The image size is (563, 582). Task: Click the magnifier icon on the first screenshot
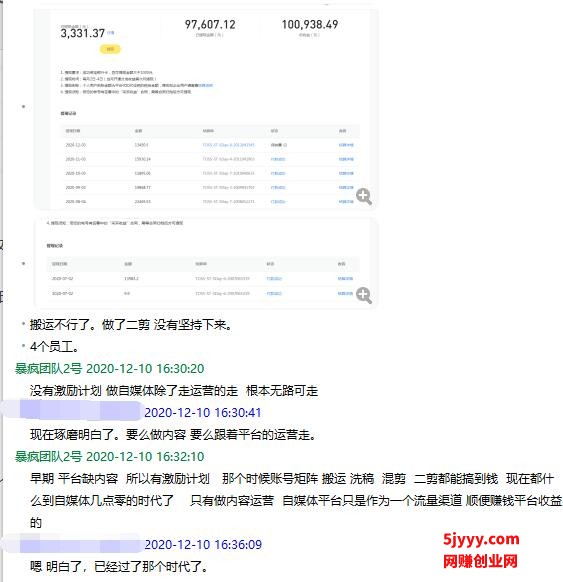364,196
